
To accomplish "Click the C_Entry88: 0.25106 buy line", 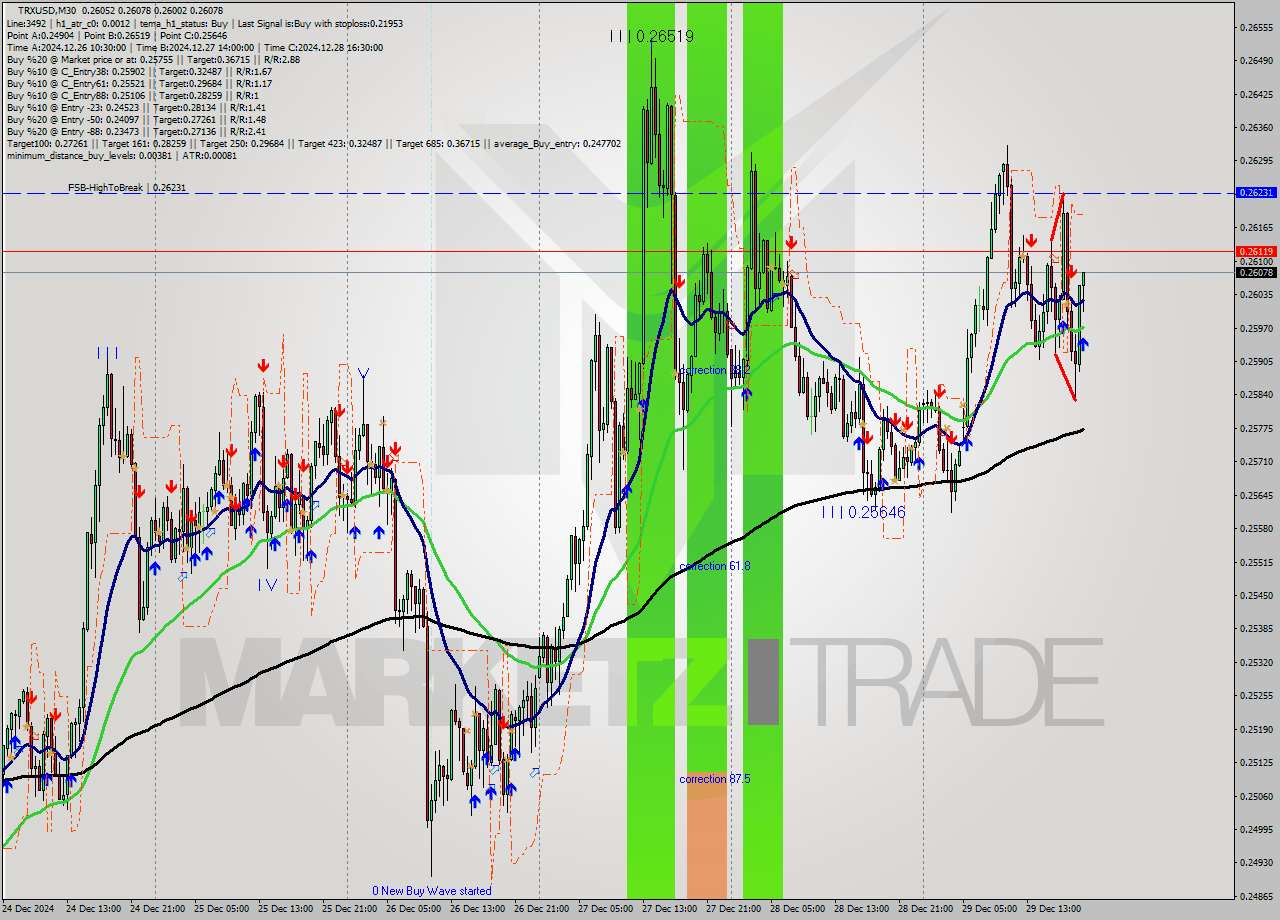I will click(133, 96).
